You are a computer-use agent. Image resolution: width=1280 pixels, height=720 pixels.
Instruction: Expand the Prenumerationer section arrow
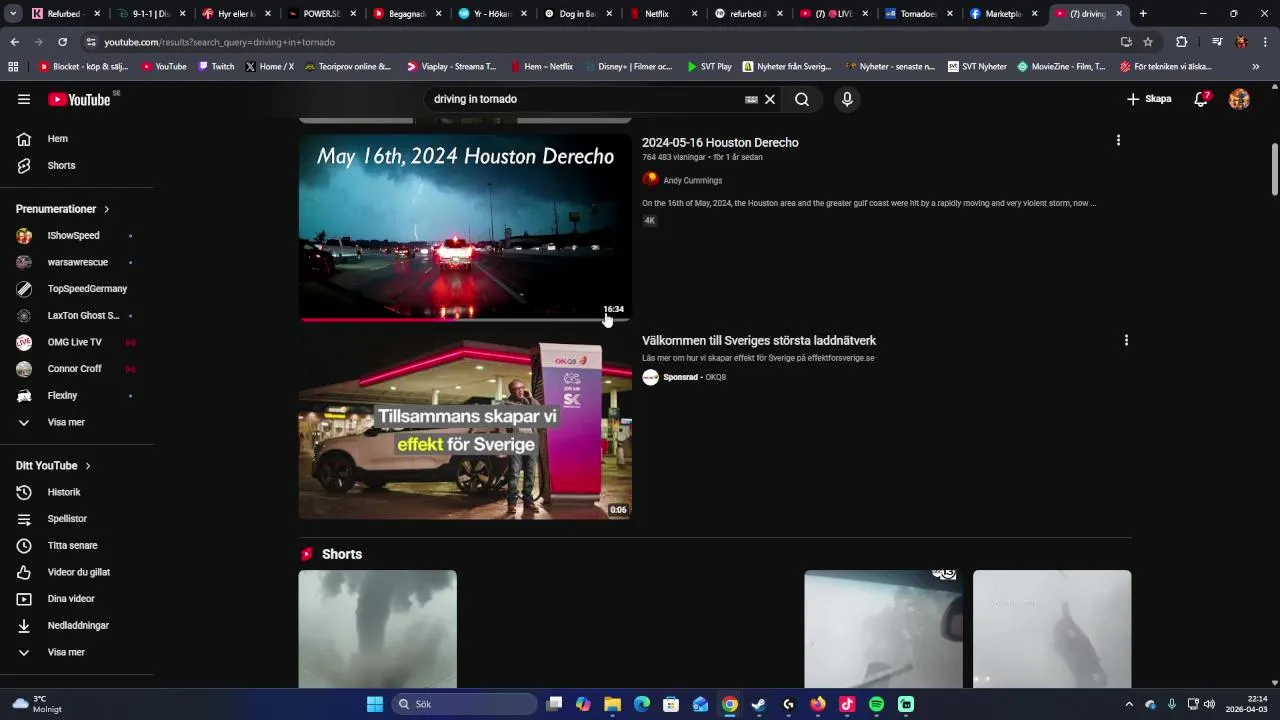[106, 209]
